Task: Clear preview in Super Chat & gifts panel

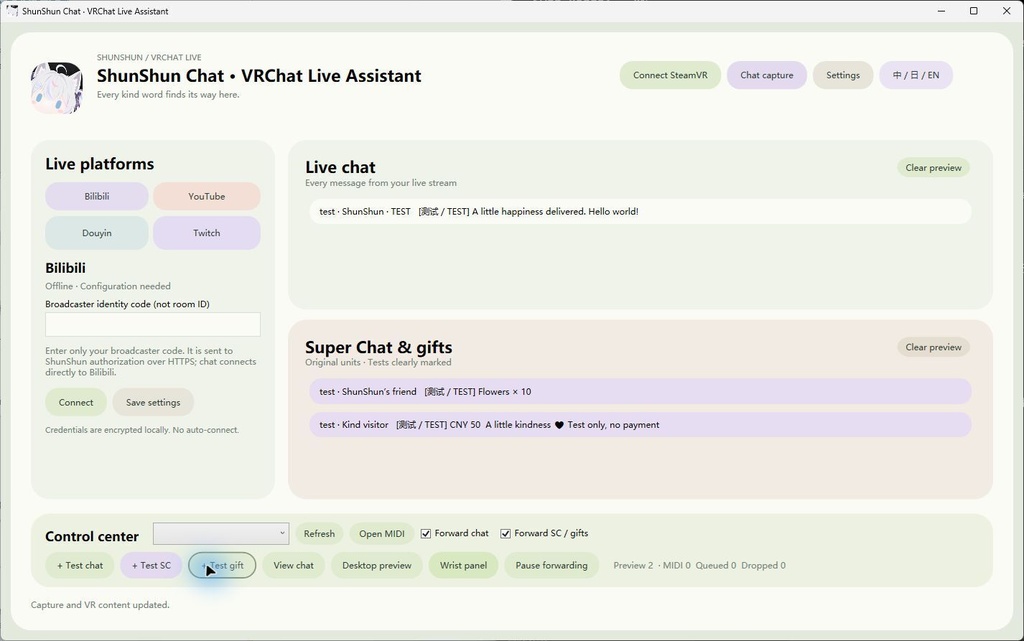Action: pyautogui.click(x=933, y=347)
